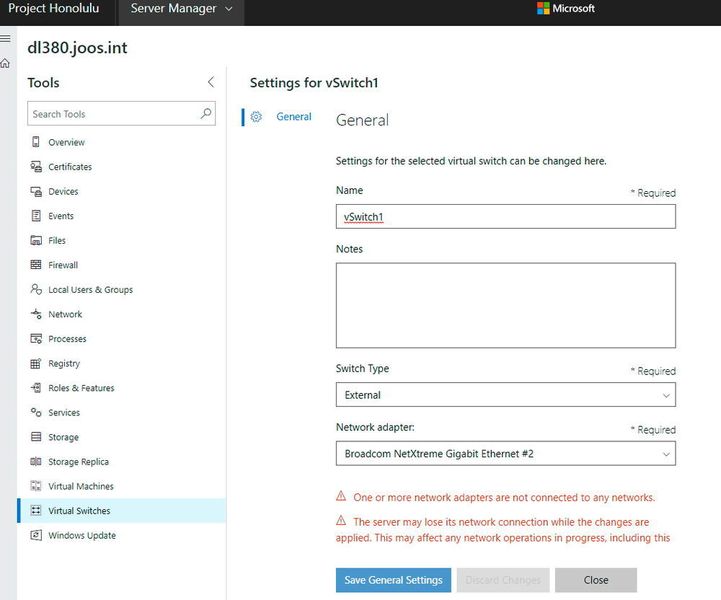Open Certificates tool label

tap(70, 167)
